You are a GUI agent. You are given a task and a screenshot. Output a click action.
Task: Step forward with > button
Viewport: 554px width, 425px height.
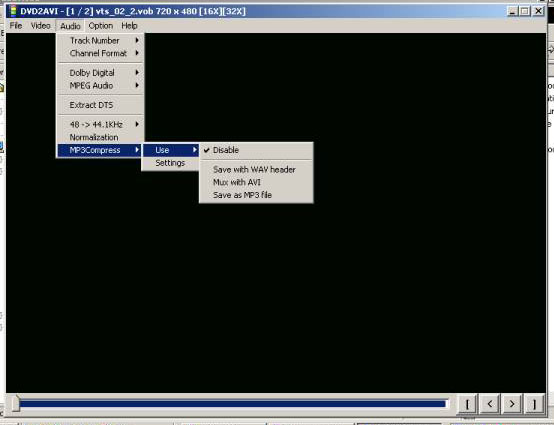pyautogui.click(x=512, y=403)
